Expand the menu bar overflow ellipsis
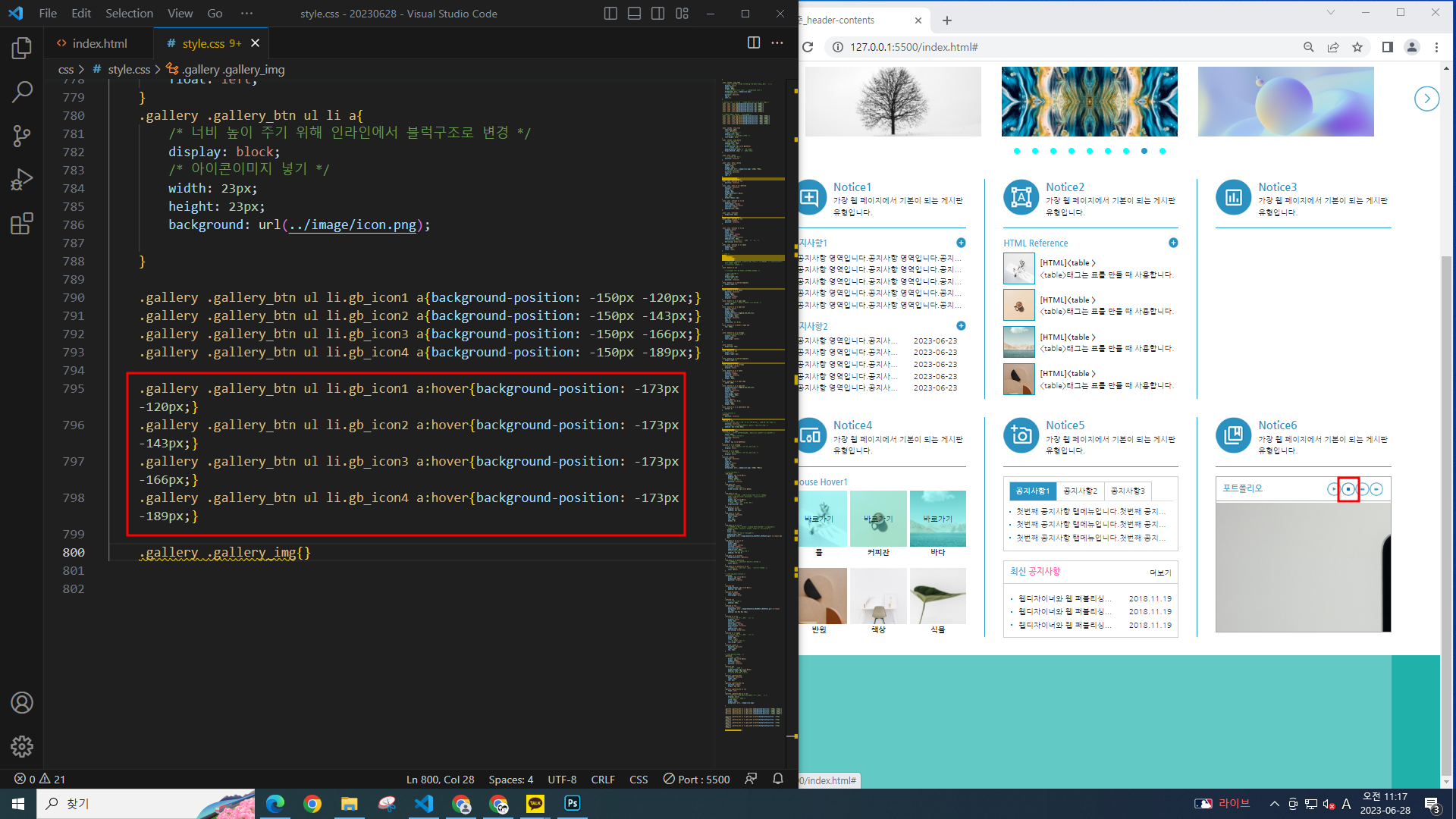 point(246,14)
